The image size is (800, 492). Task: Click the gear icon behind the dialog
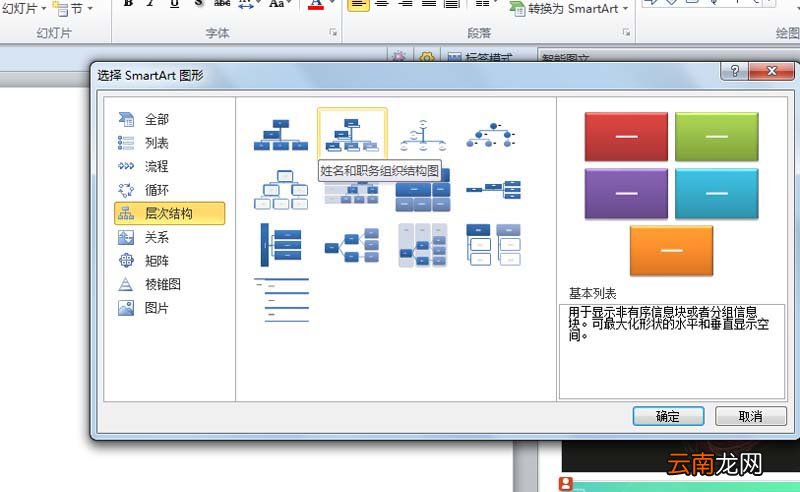point(427,56)
